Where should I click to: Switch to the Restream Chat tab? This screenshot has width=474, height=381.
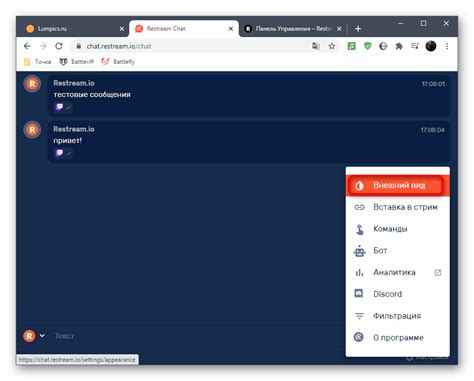[184, 29]
